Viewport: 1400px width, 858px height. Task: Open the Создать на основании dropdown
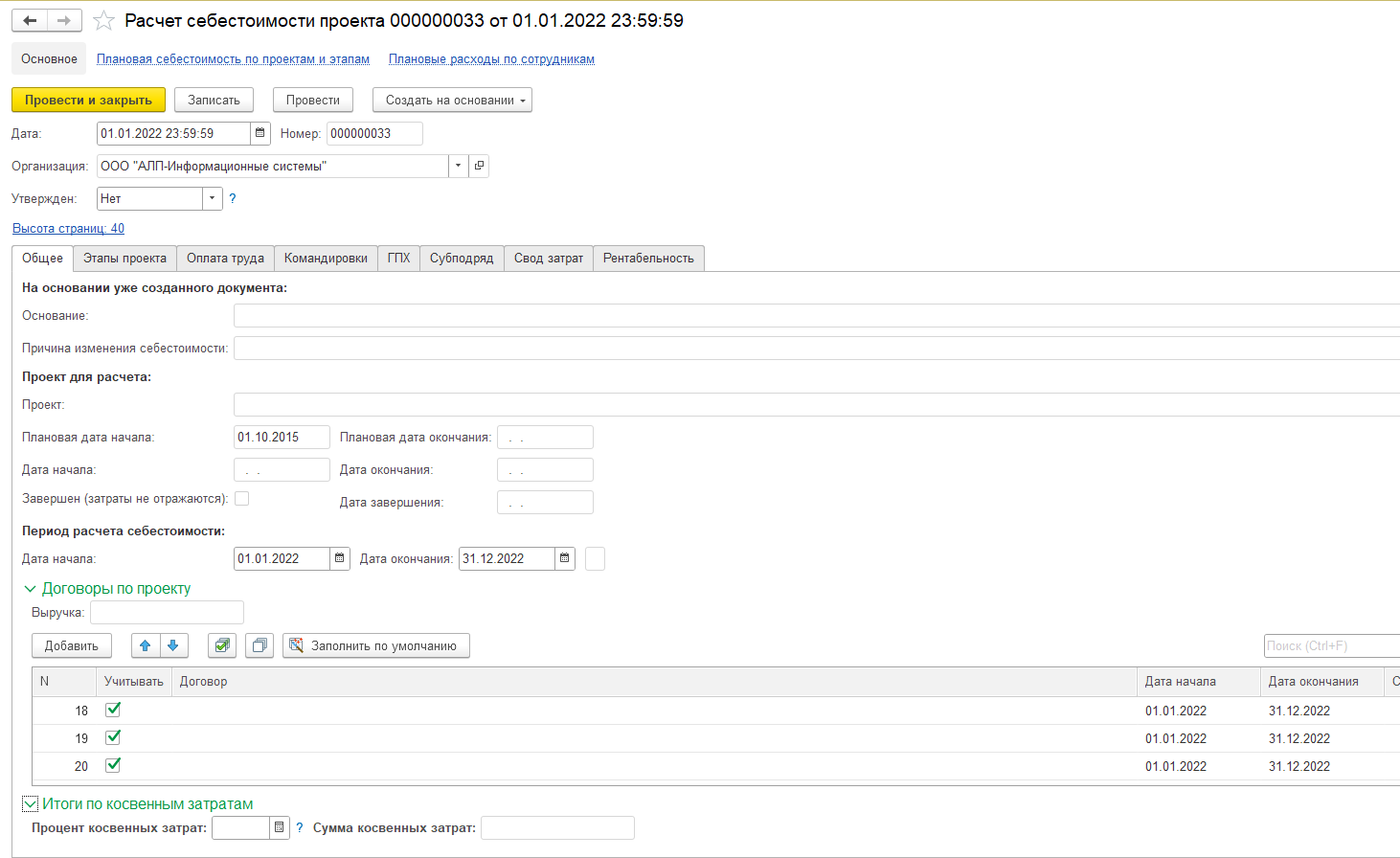tap(452, 100)
